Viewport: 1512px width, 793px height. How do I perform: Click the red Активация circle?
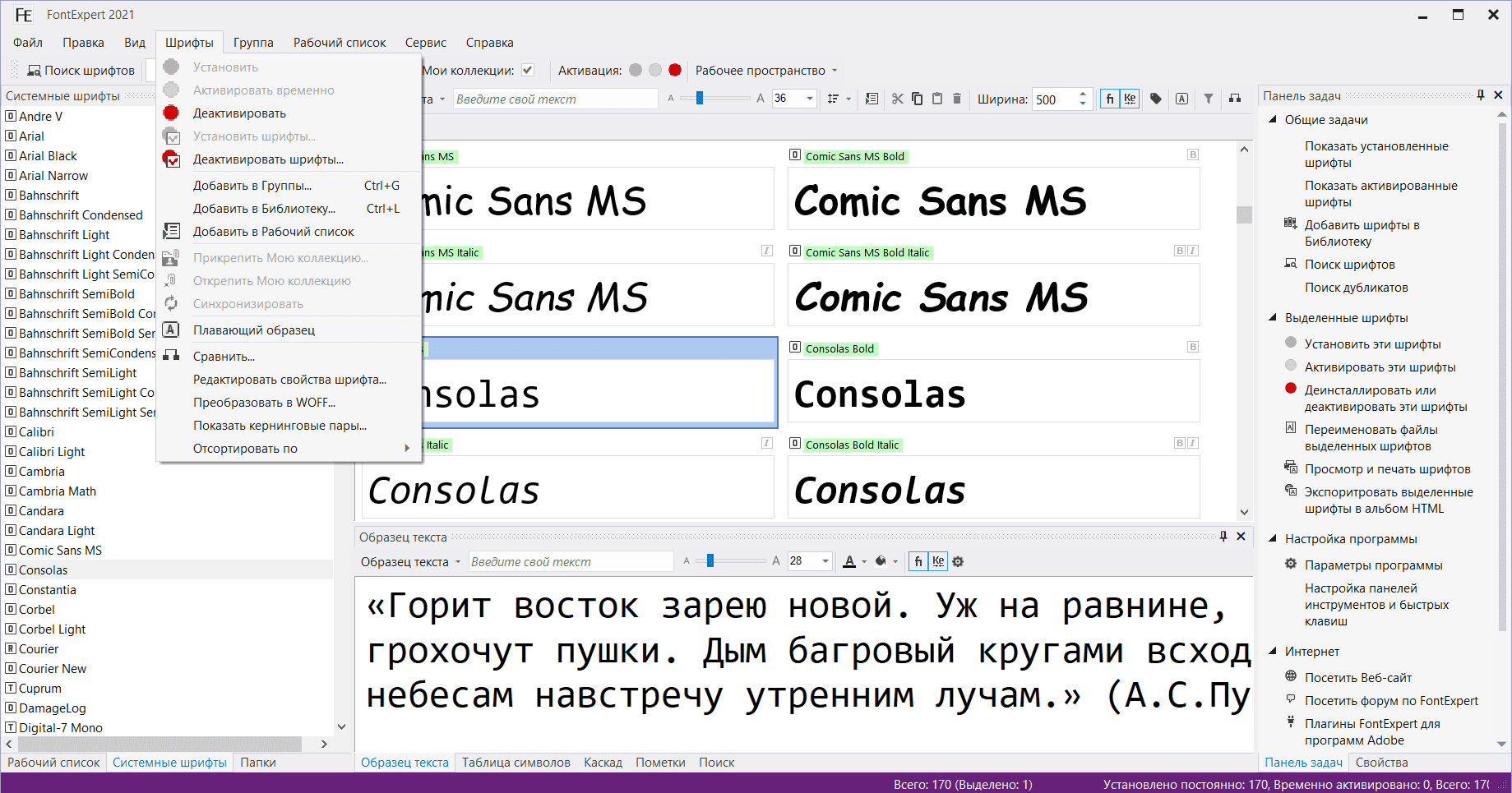[x=675, y=70]
